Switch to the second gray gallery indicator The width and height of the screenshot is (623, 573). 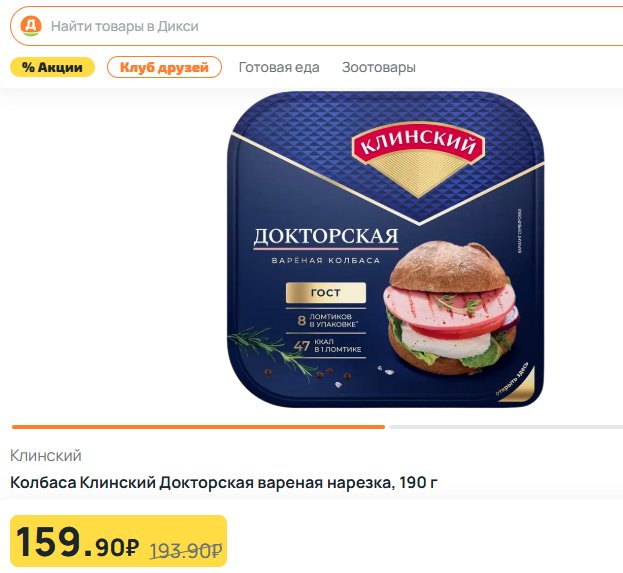click(506, 427)
